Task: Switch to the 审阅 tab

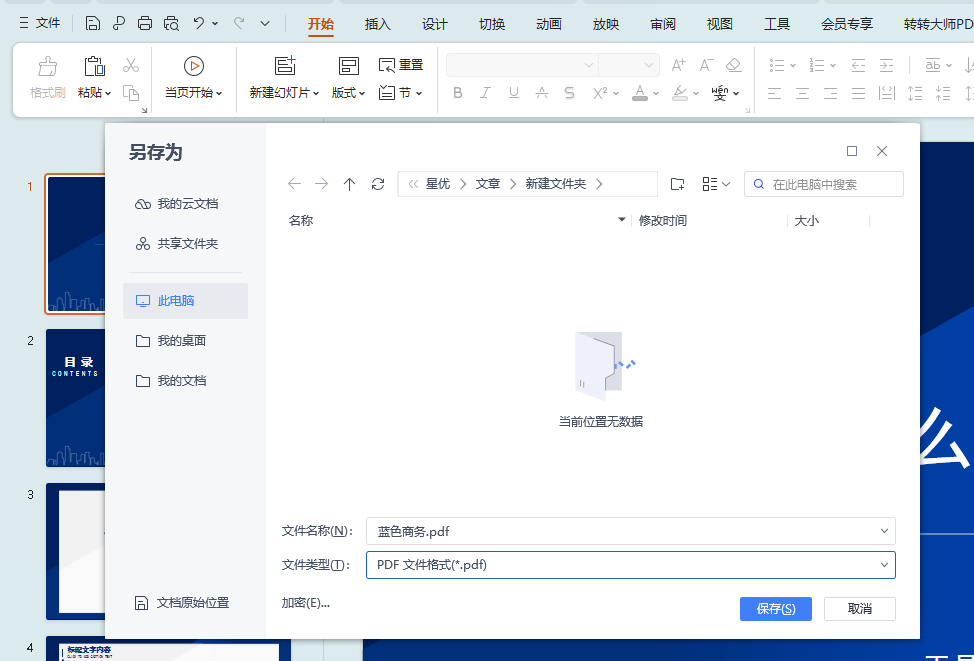Action: pyautogui.click(x=663, y=24)
